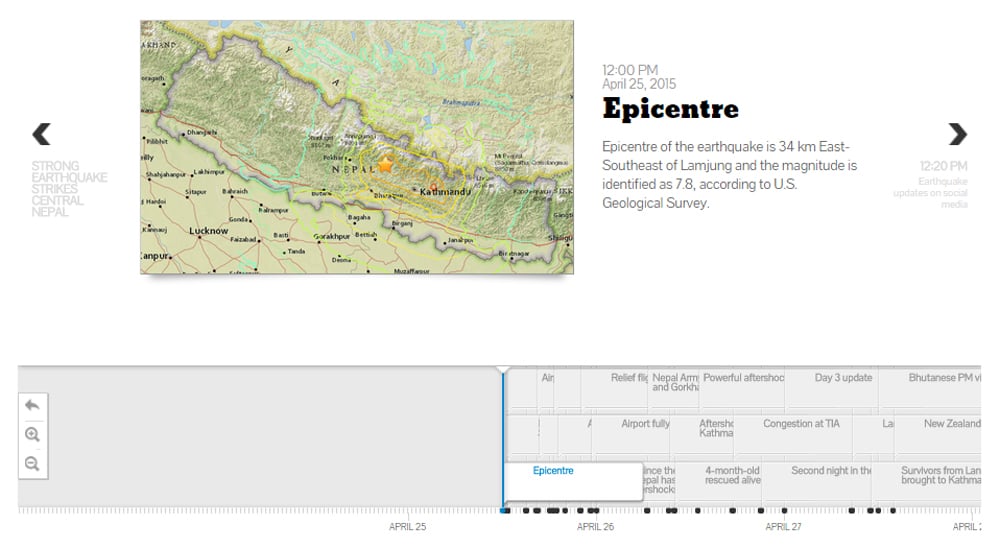The height and width of the screenshot is (548, 1000).
Task: Click the previous slide title 'STRONG EARTHQUAKE STRIKES CENTRAL NEPAL'
Action: 69,189
